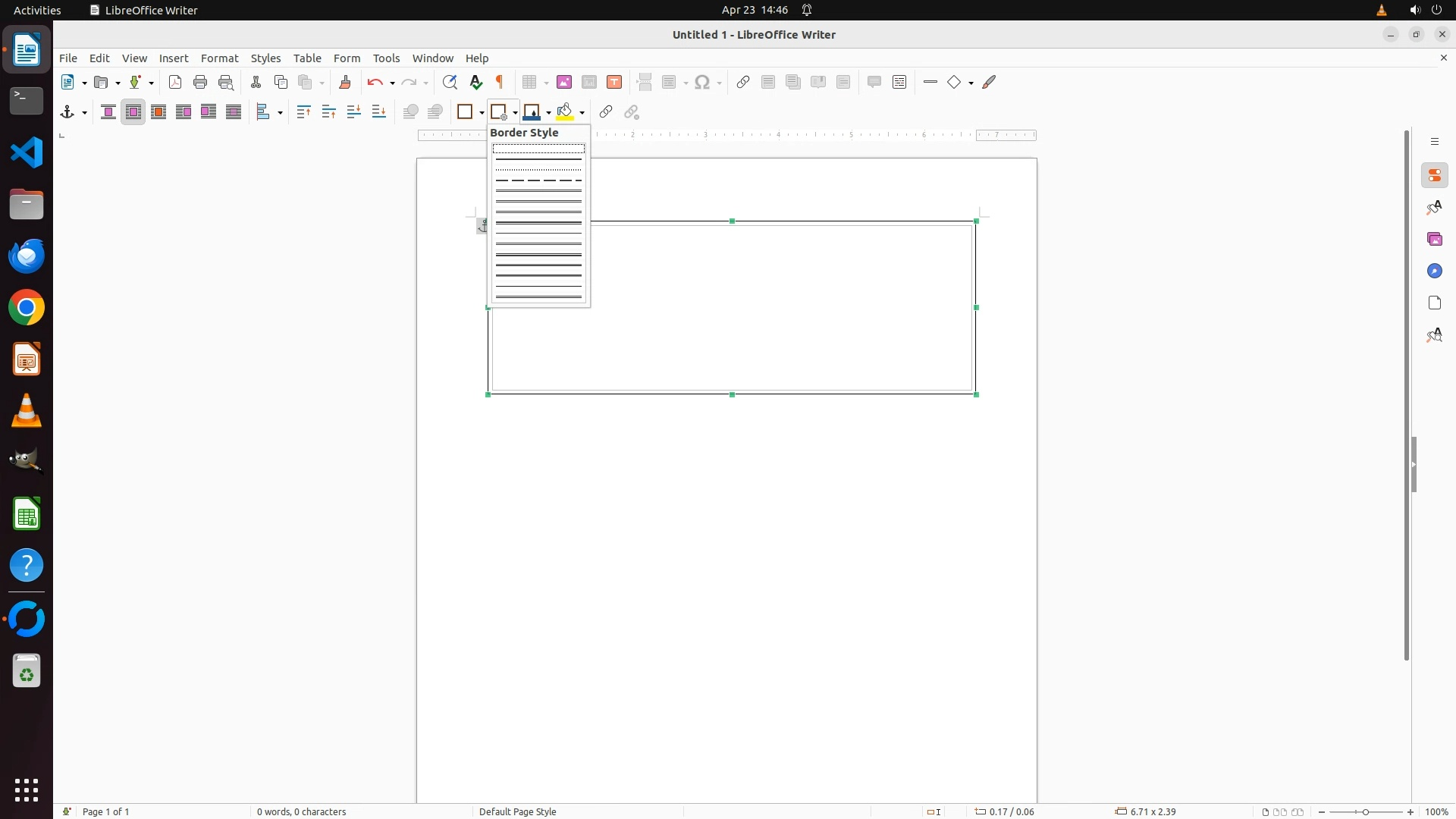Toggle the Wrap Through option
The width and height of the screenshot is (1456, 819).
[234, 112]
